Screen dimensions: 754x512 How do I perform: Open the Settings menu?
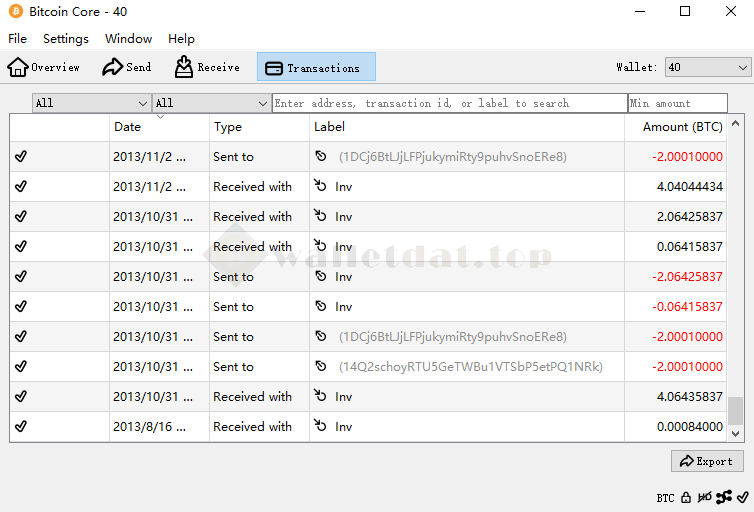[x=66, y=38]
